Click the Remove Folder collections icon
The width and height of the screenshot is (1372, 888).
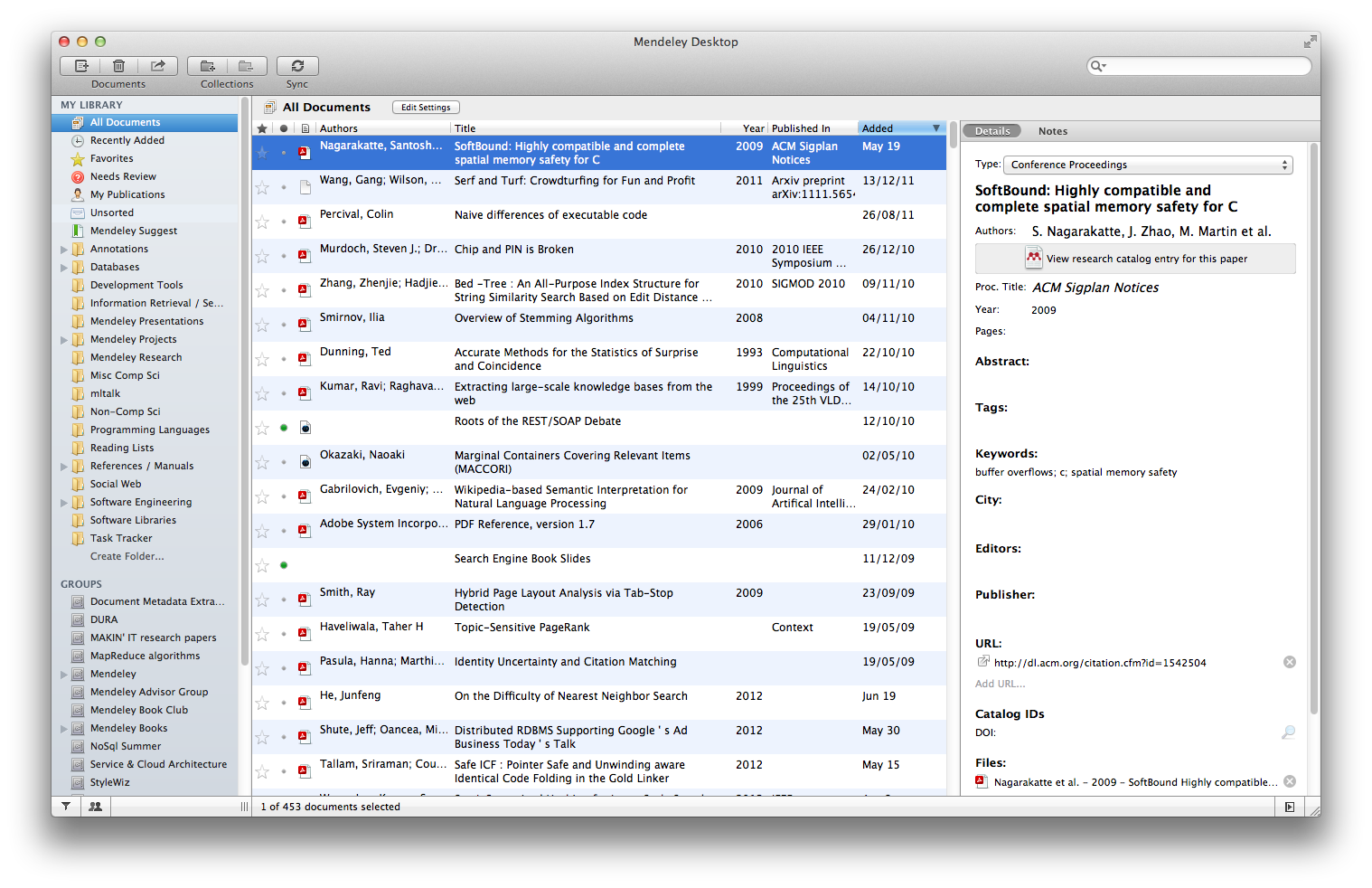(246, 66)
